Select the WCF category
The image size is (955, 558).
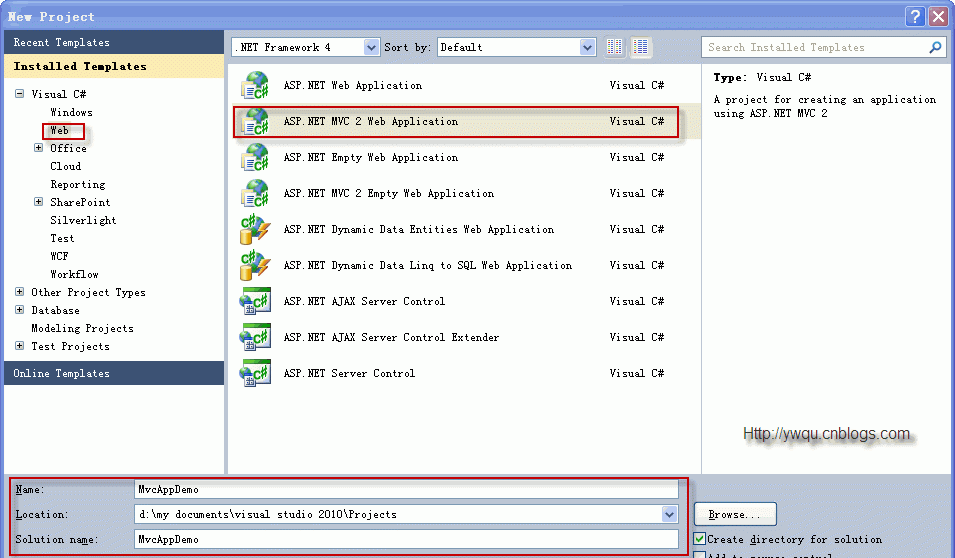pyautogui.click(x=59, y=256)
